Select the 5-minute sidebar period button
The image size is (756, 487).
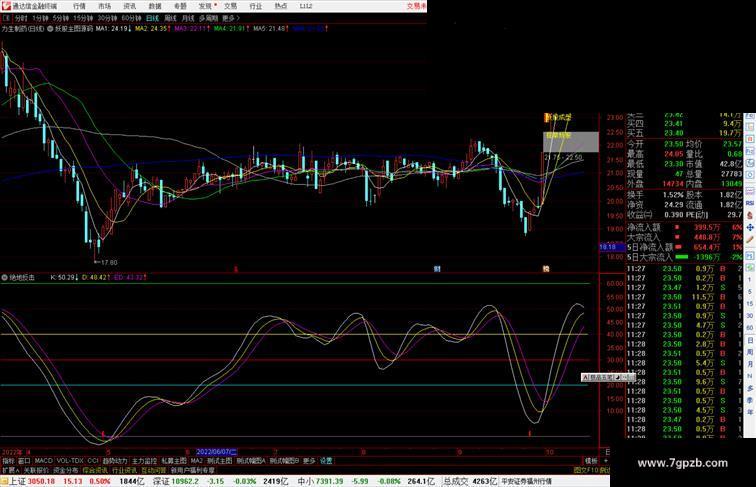pyautogui.click(x=750, y=292)
